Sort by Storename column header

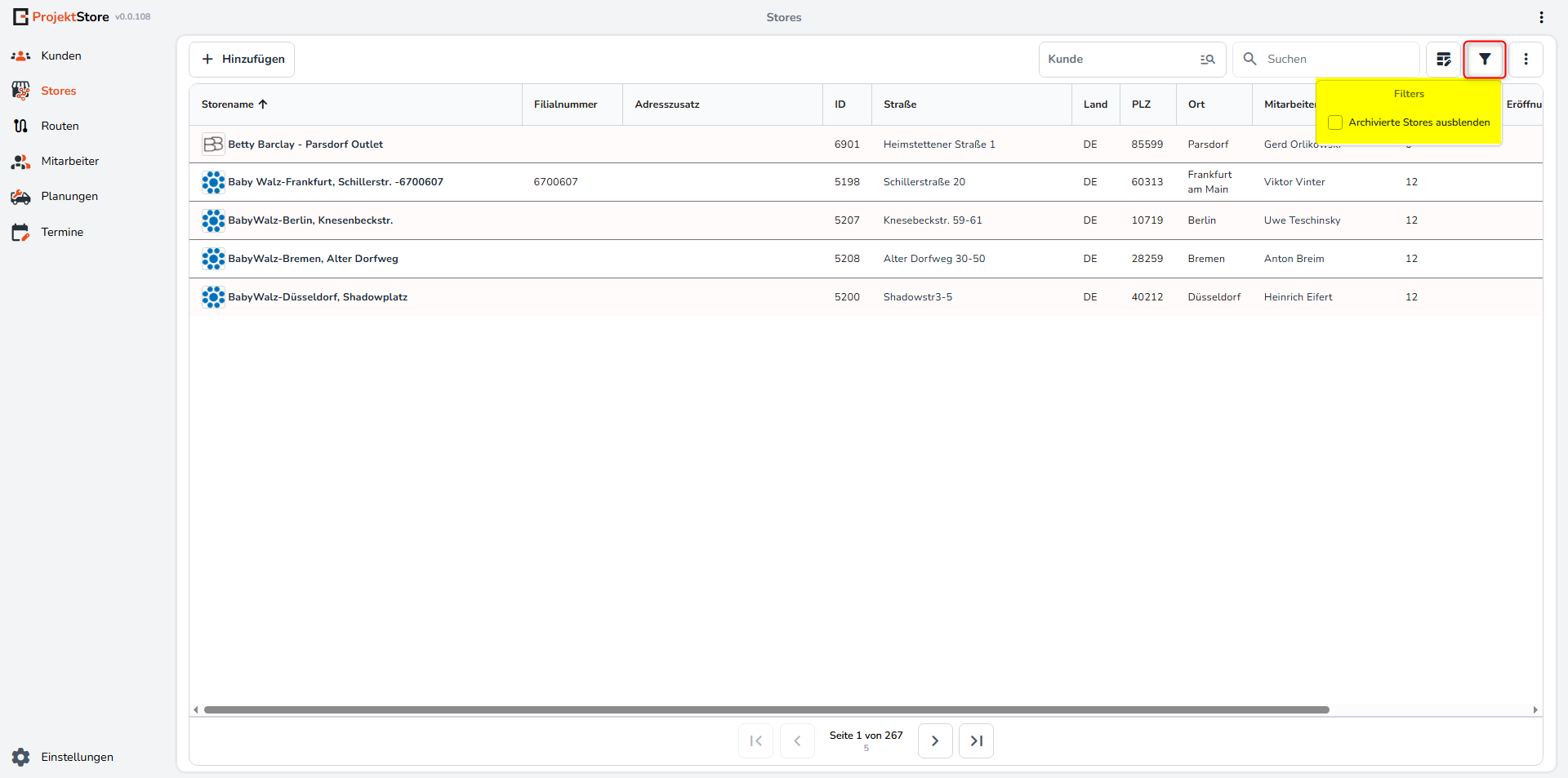point(228,104)
